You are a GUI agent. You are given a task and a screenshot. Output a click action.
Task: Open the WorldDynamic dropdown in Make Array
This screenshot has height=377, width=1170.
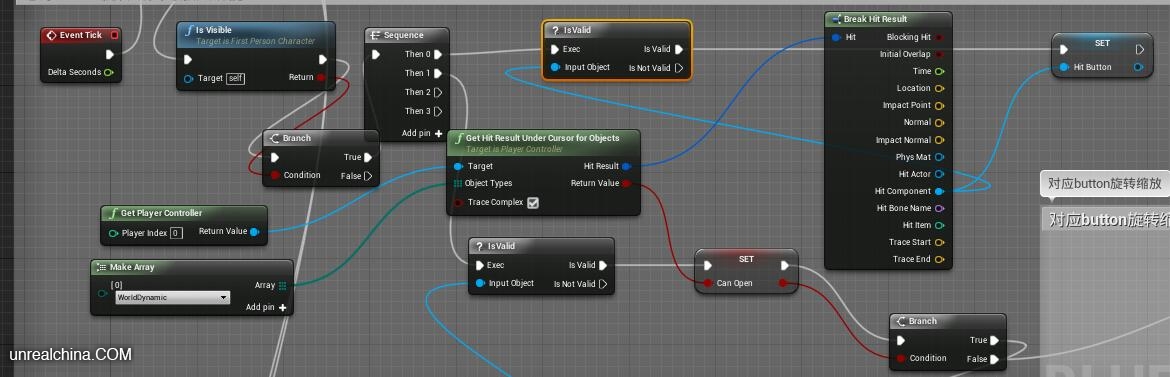coord(172,298)
